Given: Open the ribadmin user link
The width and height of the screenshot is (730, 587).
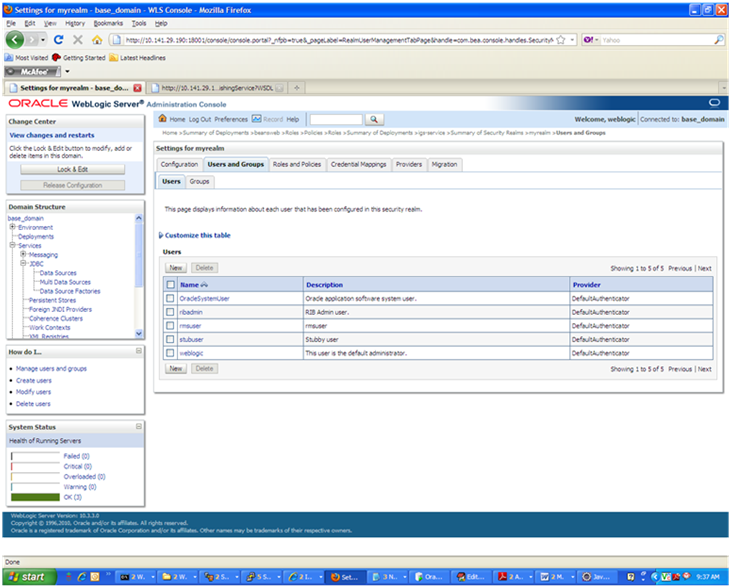Looking at the screenshot, I should tap(192, 312).
